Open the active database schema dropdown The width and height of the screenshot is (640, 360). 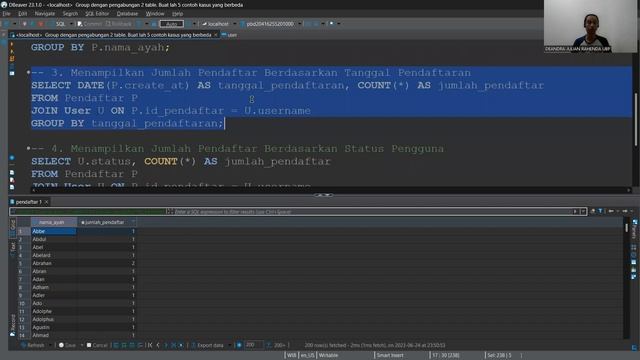coord(270,24)
